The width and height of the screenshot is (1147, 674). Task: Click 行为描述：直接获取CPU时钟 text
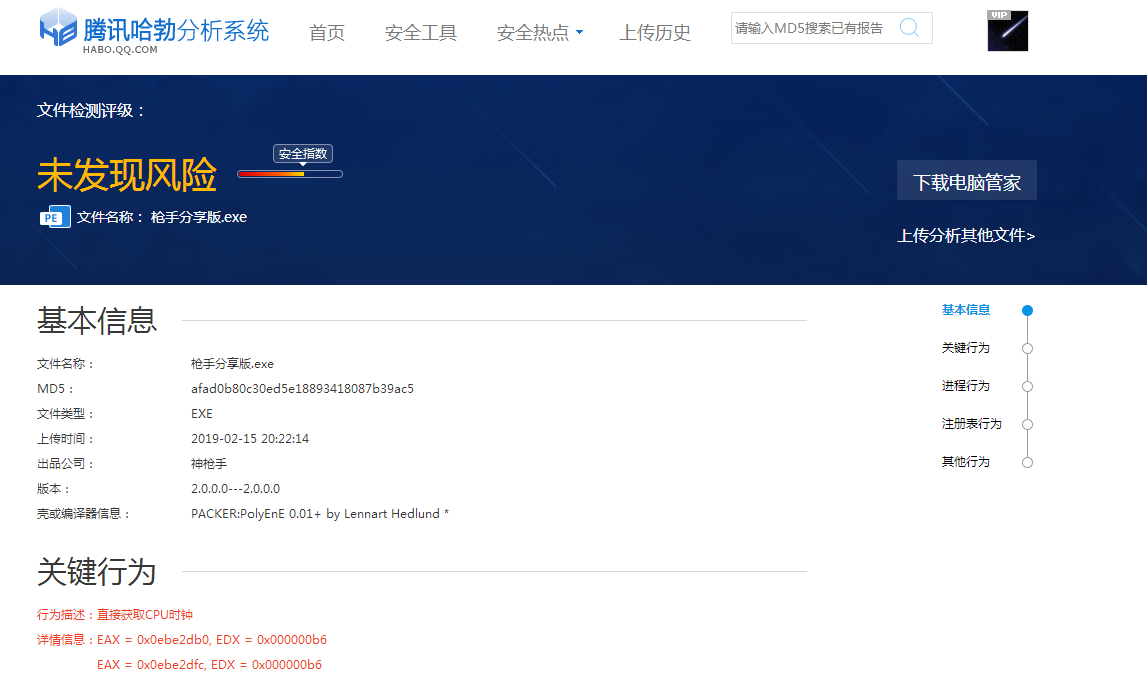click(115, 615)
